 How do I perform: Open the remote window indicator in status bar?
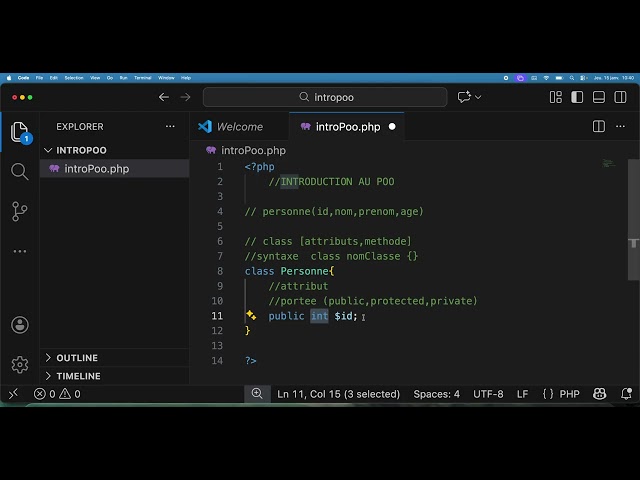[13, 394]
